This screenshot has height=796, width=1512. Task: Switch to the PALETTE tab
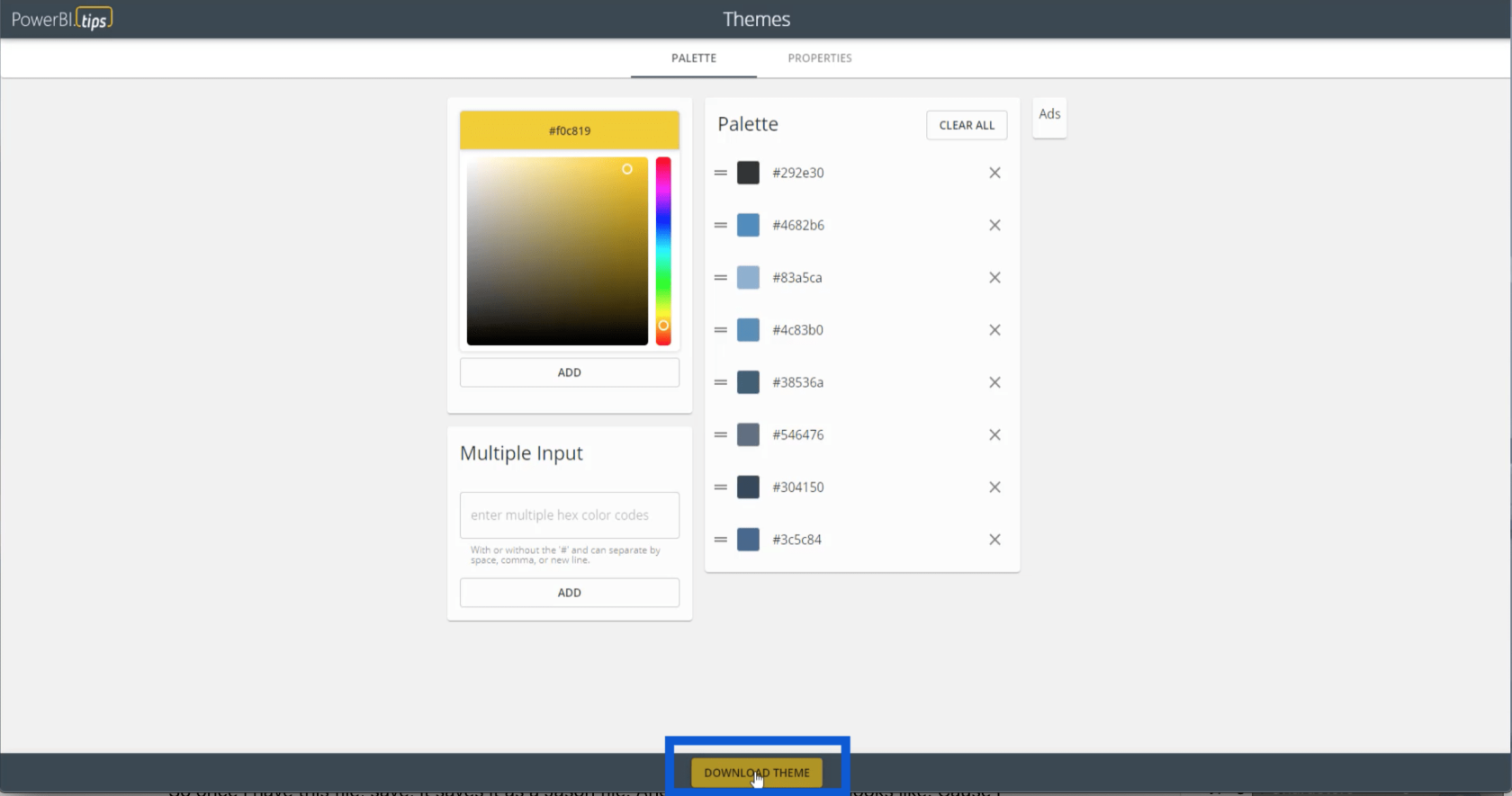coord(694,58)
